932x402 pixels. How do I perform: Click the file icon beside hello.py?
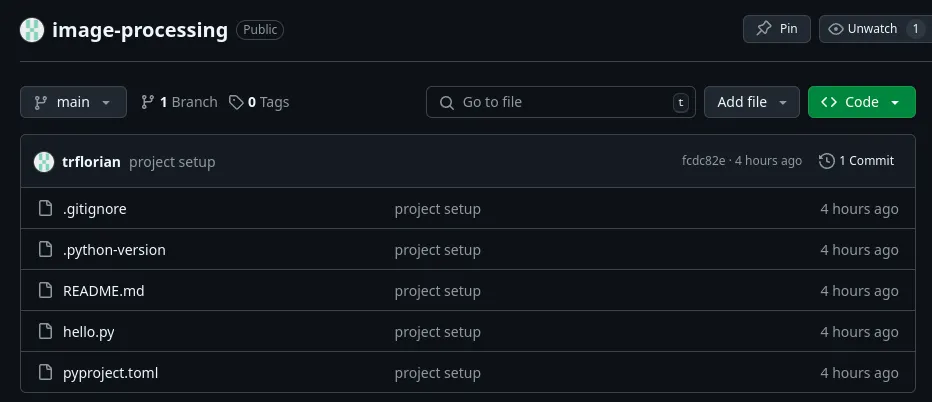pyautogui.click(x=44, y=332)
